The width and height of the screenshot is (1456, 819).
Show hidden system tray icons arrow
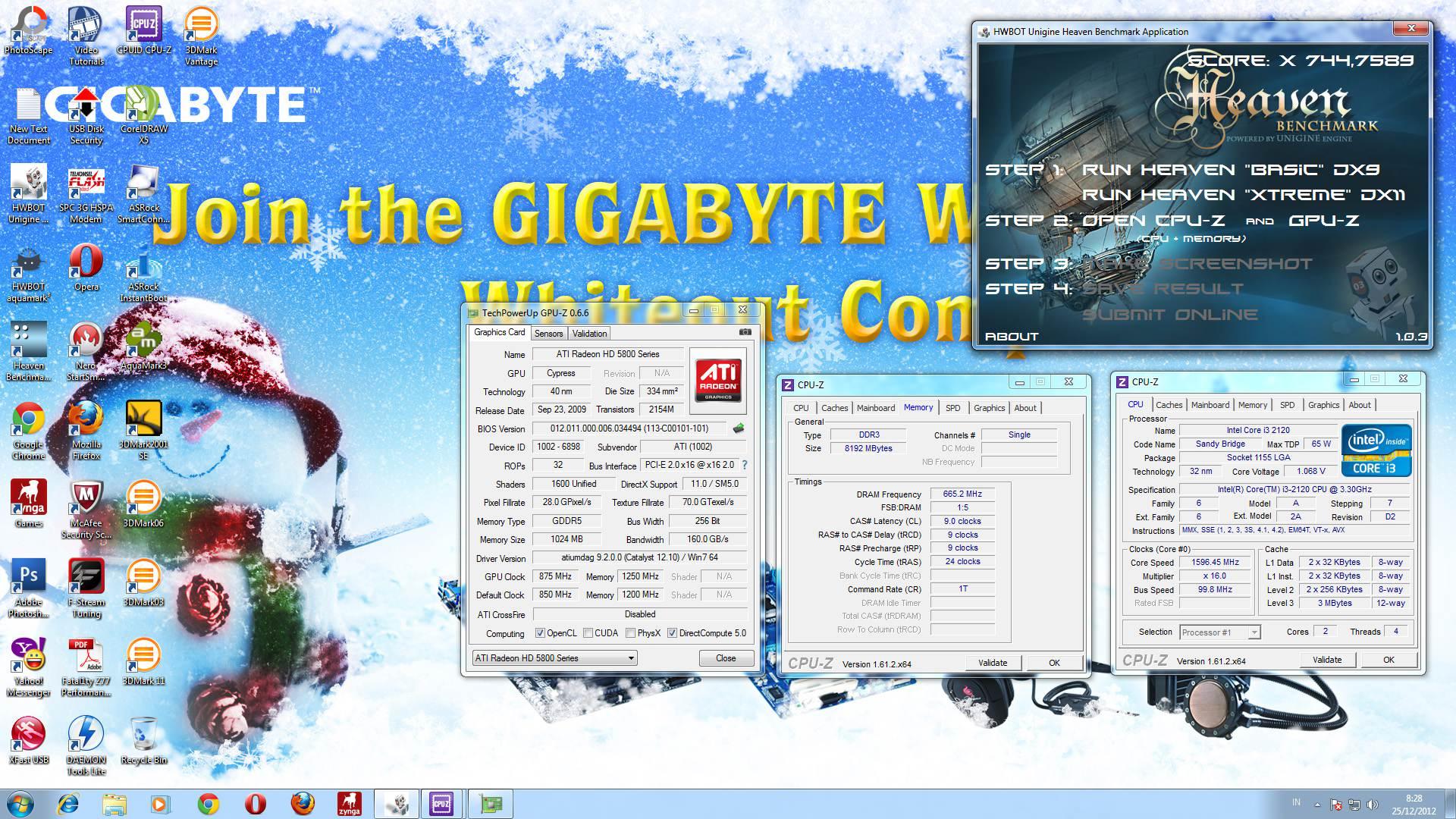coord(1317,804)
